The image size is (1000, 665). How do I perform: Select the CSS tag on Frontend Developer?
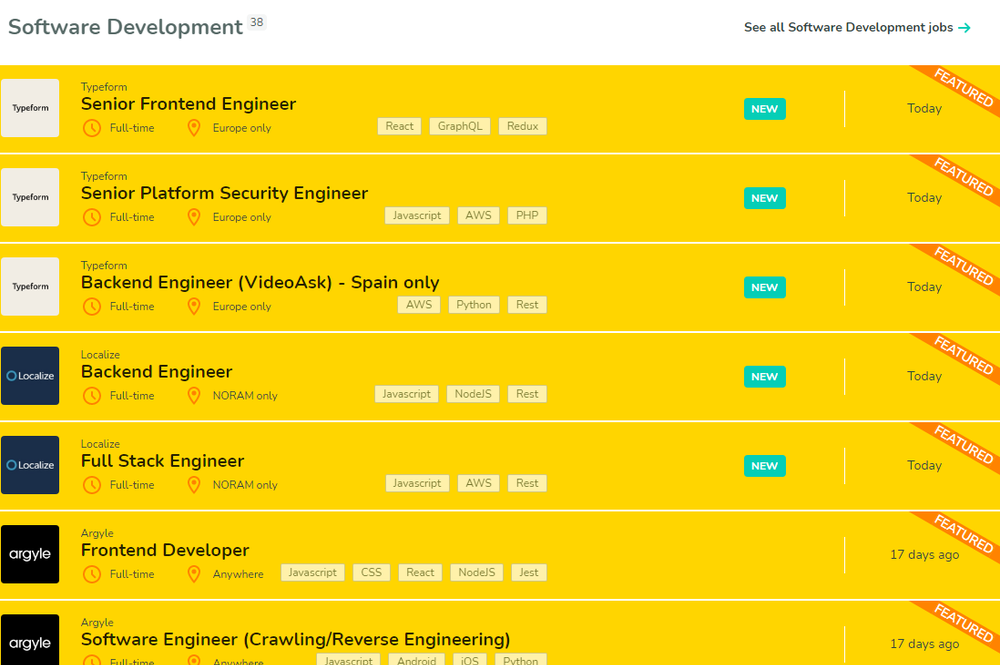coord(371,573)
